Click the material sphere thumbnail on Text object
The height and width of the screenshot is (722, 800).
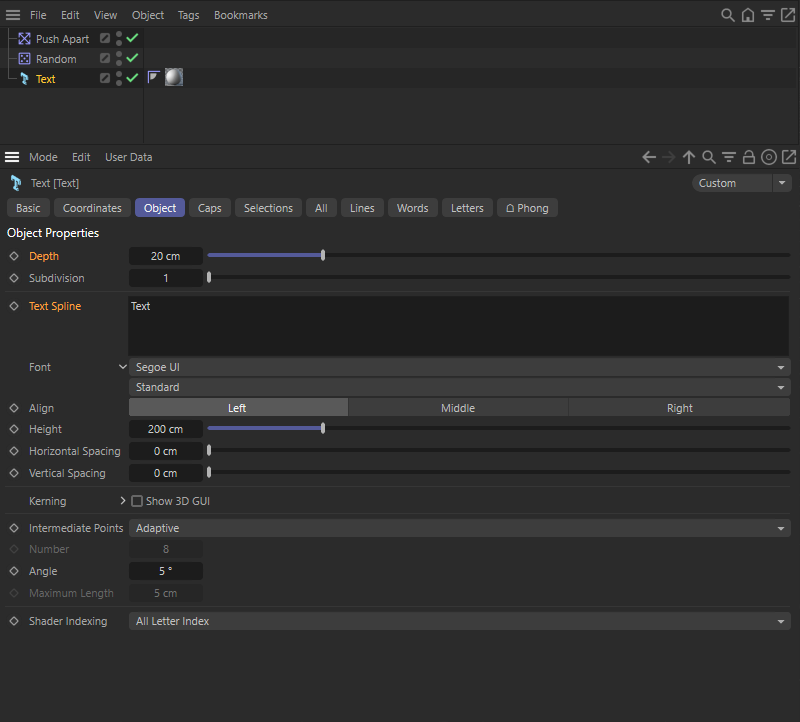[x=173, y=77]
